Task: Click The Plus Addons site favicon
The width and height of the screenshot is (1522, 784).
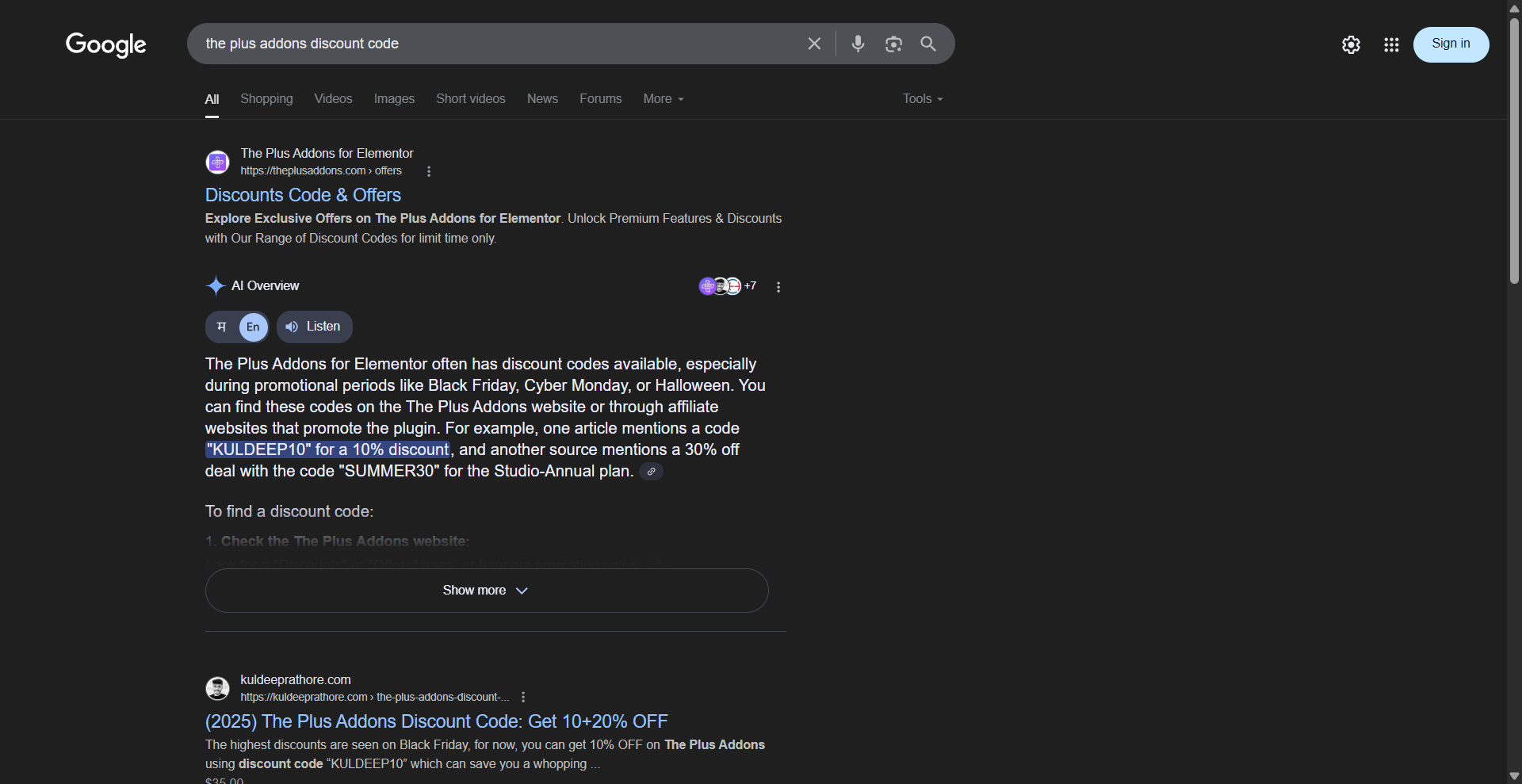Action: pos(218,162)
